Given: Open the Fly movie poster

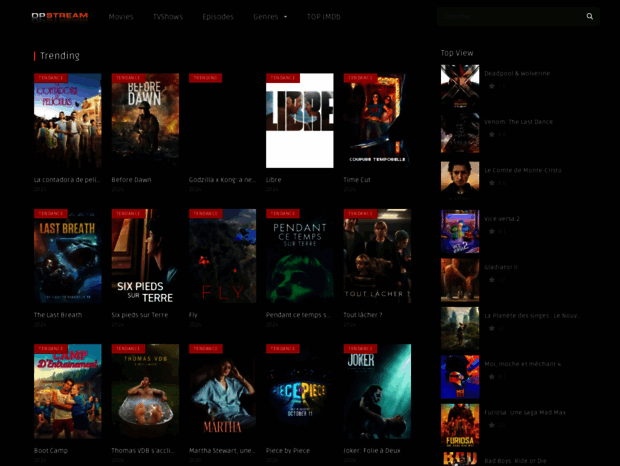Looking at the screenshot, I should pos(223,256).
